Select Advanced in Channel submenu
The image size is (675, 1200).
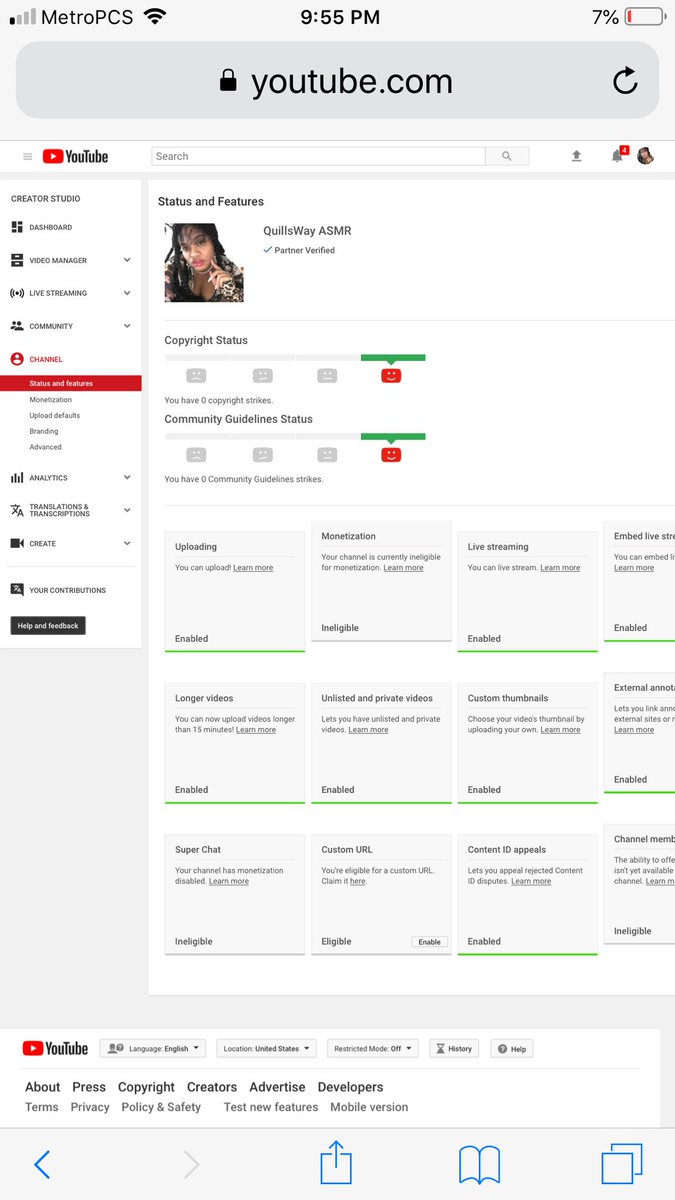pyautogui.click(x=45, y=447)
